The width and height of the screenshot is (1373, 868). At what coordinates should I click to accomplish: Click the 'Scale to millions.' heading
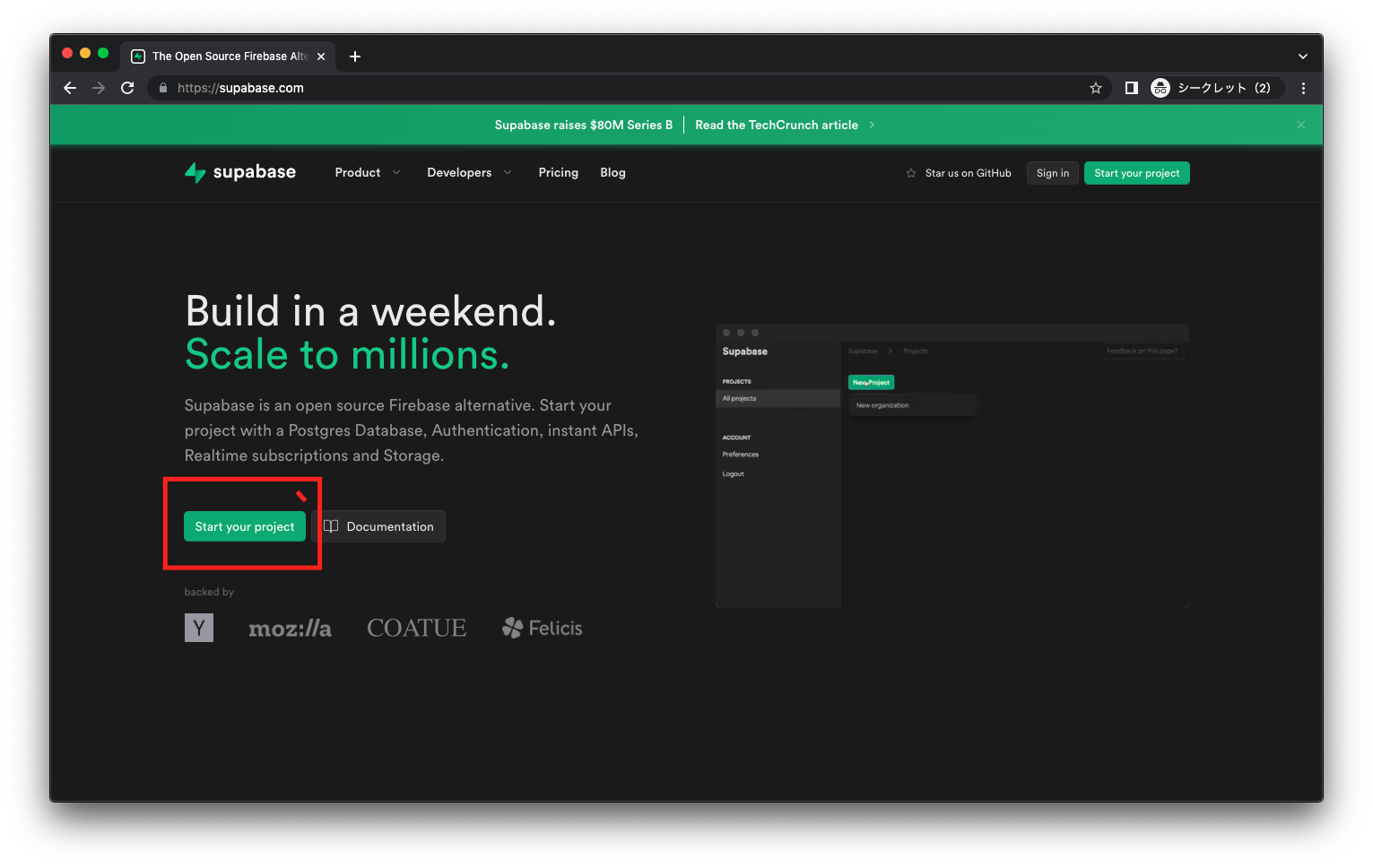[x=347, y=354]
